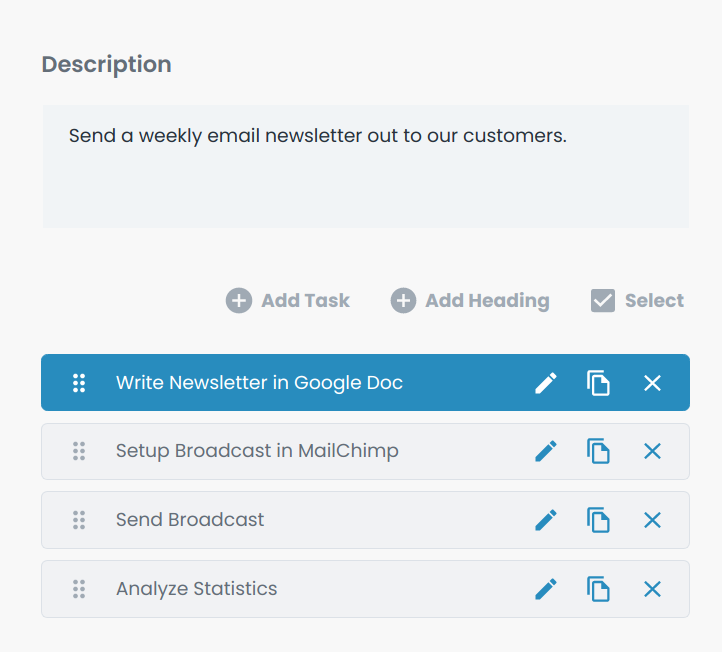This screenshot has height=652, width=722.
Task: Select the Setup Broadcast in MailChimp row
Action: coord(365,451)
